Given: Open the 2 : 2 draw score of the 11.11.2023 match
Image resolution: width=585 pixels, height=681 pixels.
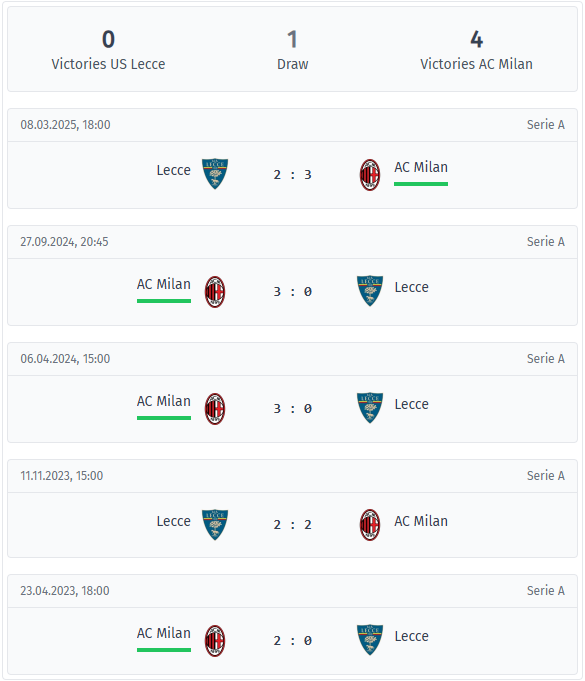Looking at the screenshot, I should tap(293, 525).
